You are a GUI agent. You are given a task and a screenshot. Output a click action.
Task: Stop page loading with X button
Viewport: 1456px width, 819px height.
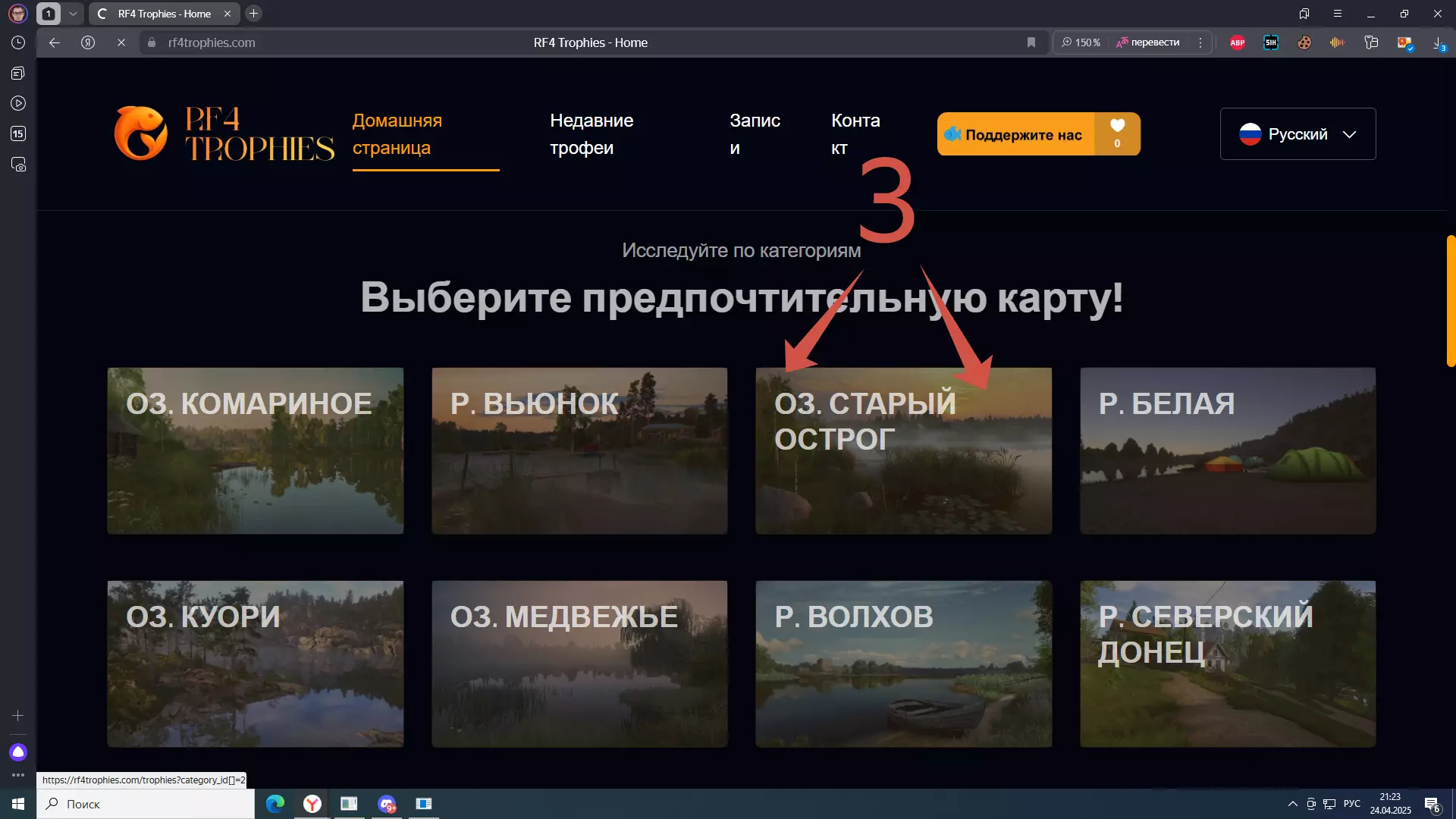(121, 42)
